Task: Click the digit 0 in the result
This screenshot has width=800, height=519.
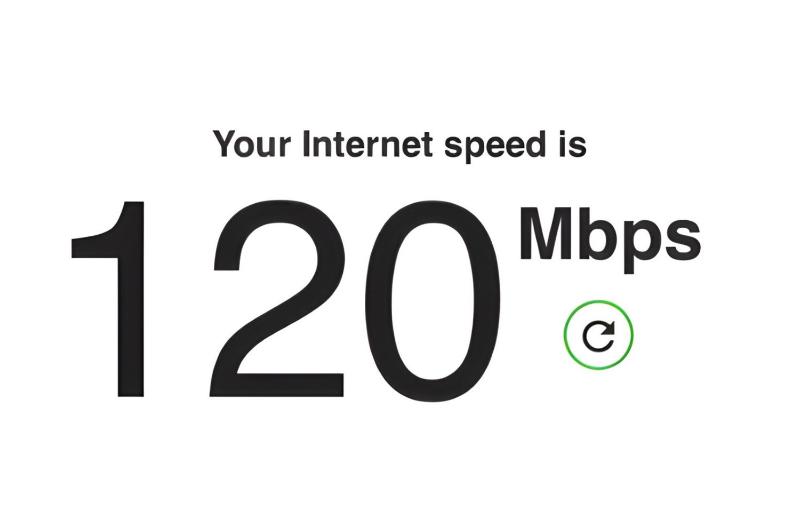Action: [433, 301]
